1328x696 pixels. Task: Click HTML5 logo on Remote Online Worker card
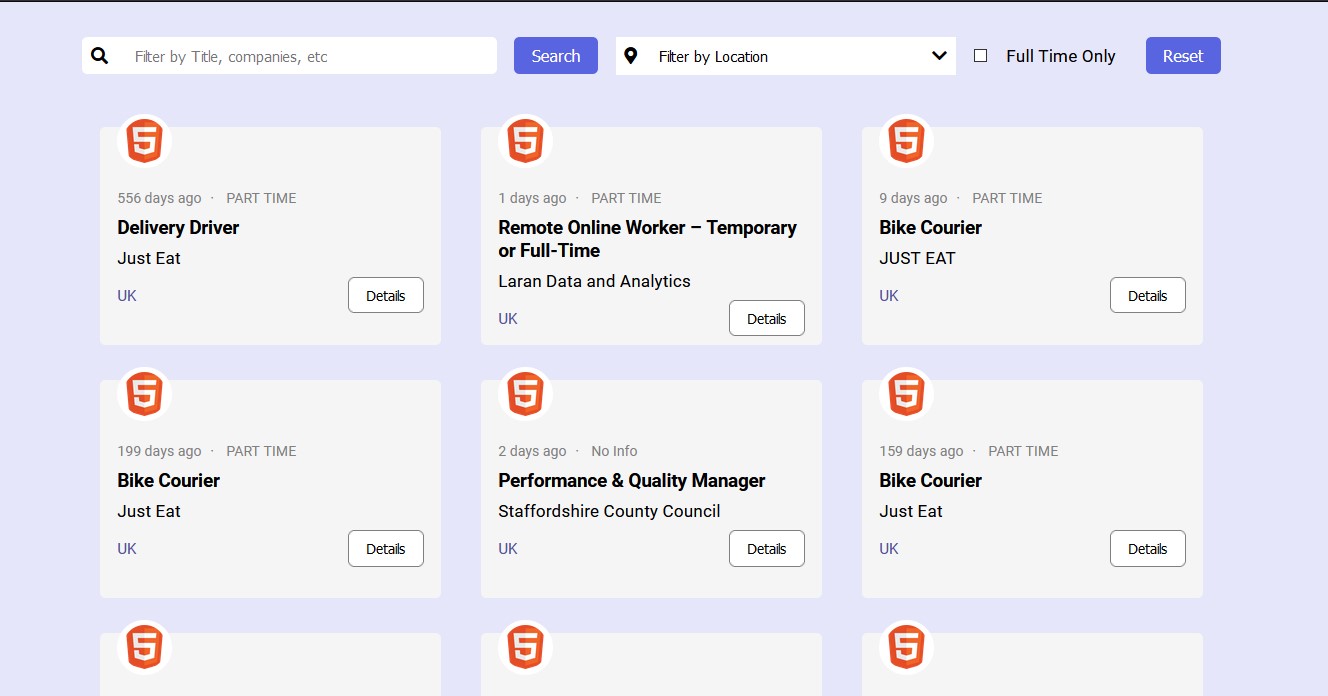click(x=526, y=141)
